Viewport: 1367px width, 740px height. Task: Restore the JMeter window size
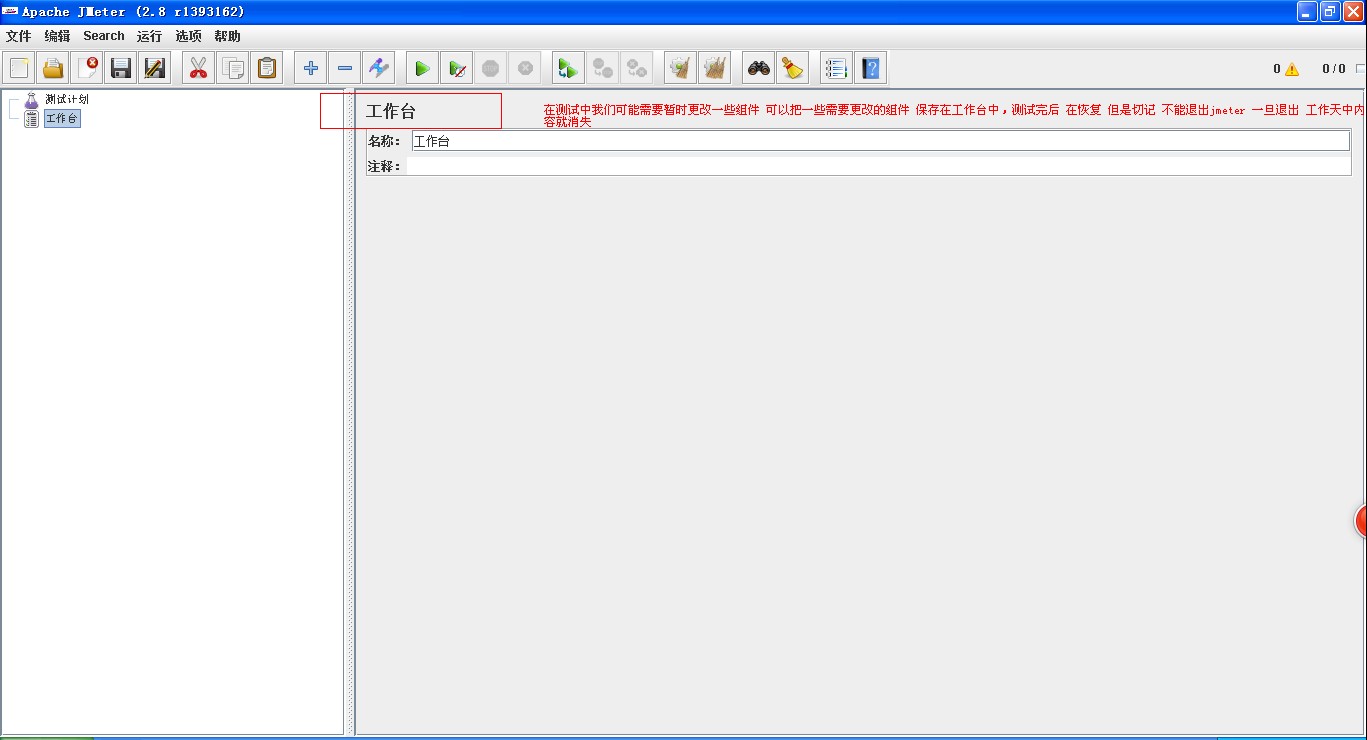click(x=1330, y=11)
